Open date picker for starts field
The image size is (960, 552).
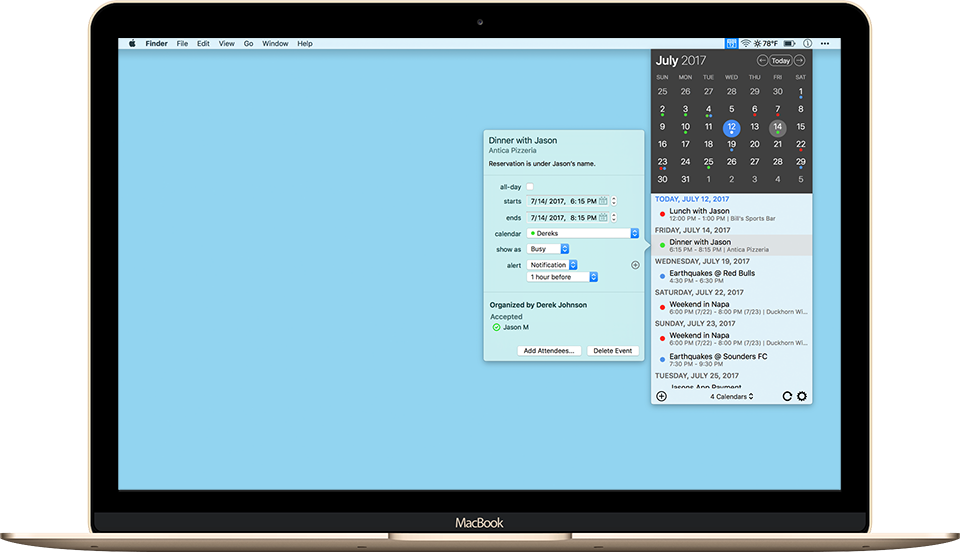tap(603, 201)
